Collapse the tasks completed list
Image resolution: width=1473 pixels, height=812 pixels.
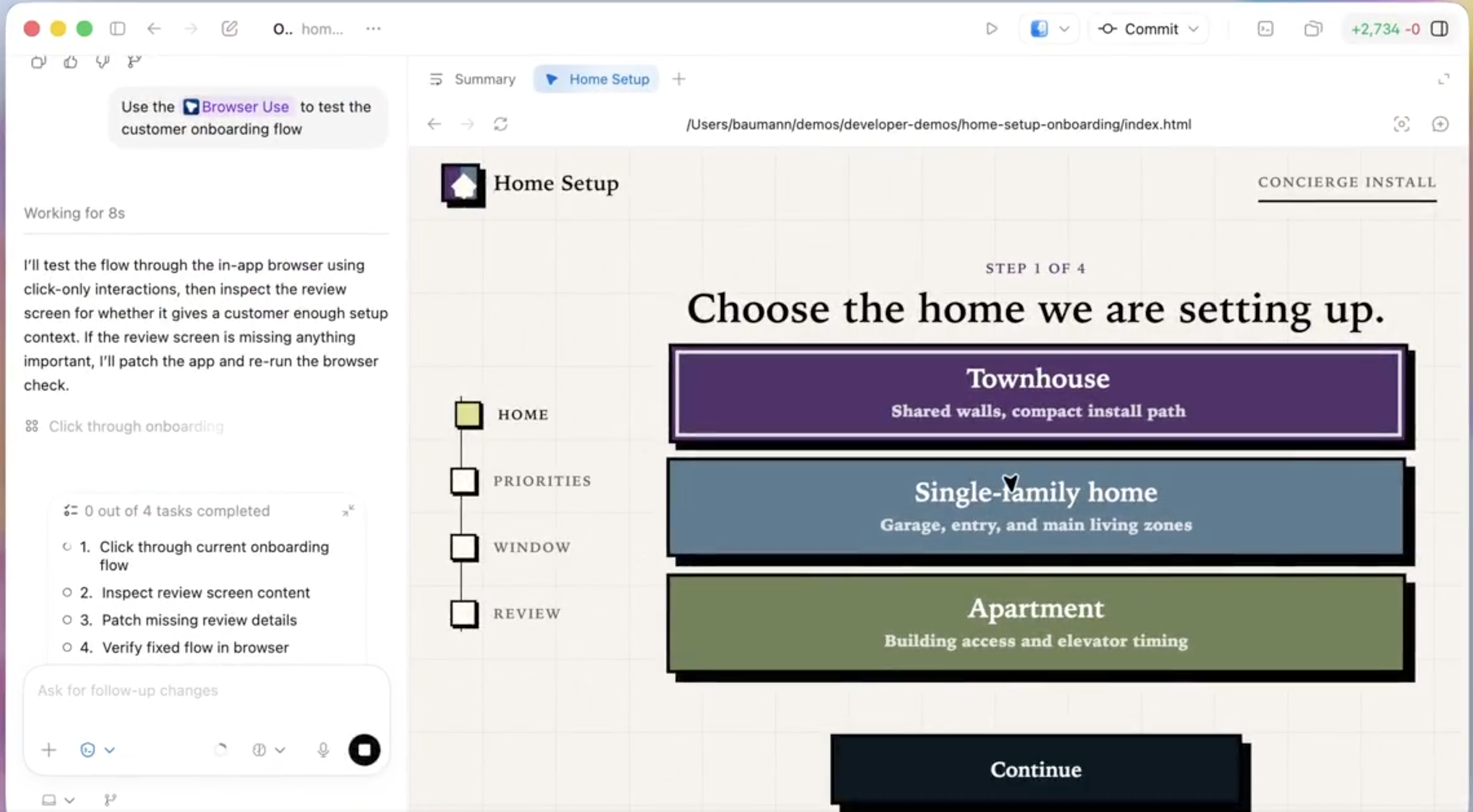pos(348,510)
